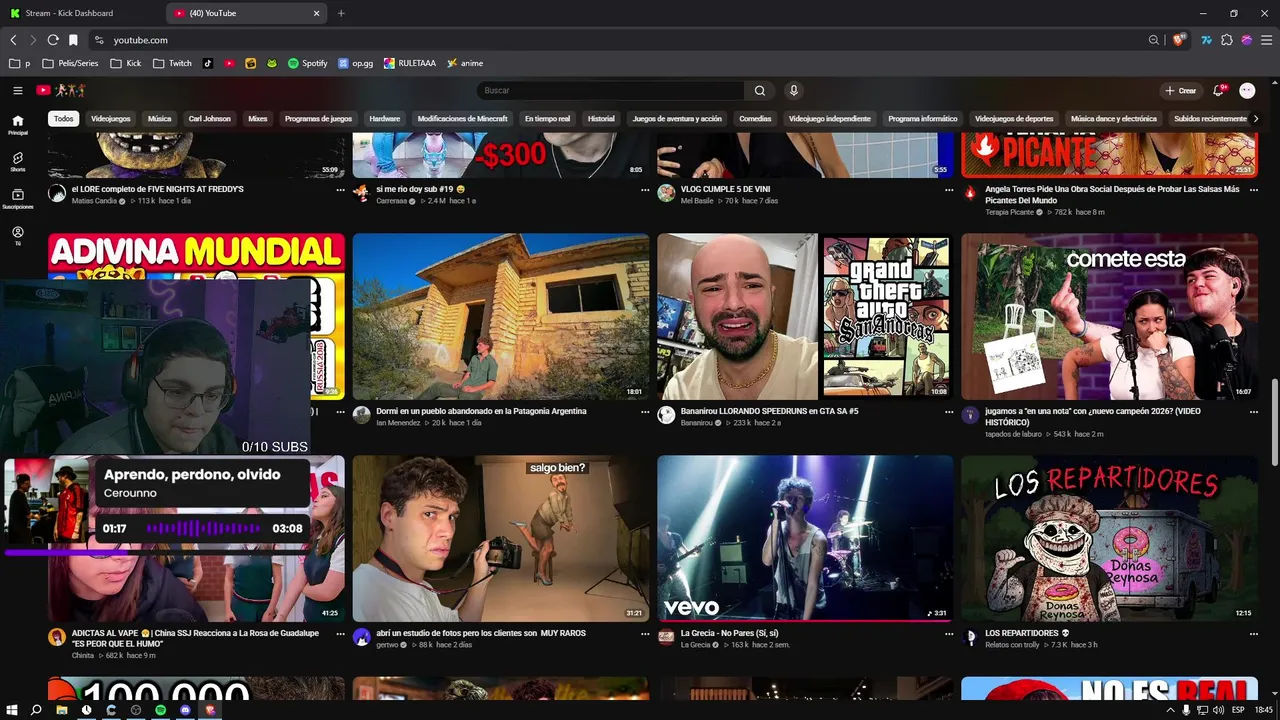Show more category chips with right arrow

[x=1256, y=118]
